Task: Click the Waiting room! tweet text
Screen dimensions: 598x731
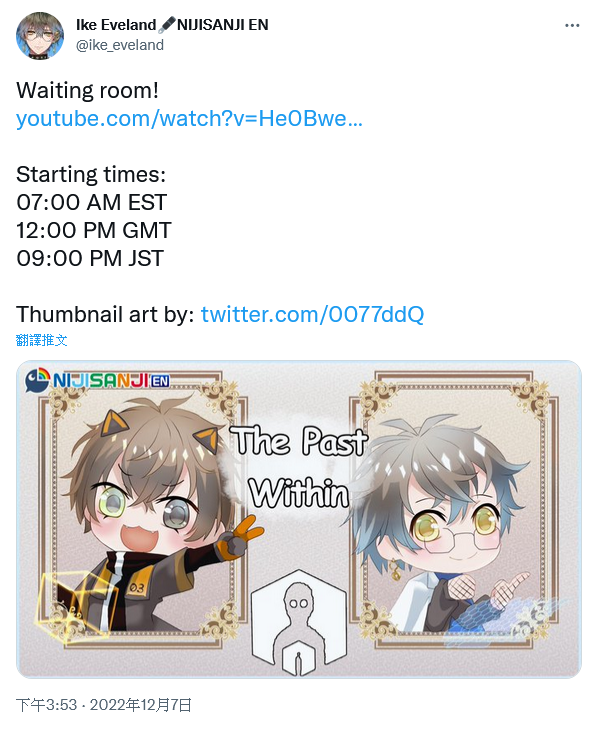Action: [x=88, y=90]
